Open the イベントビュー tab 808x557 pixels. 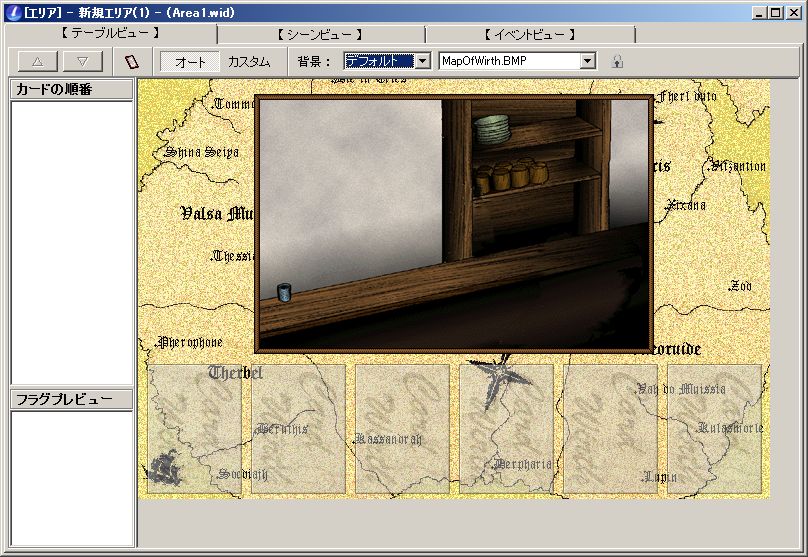coord(530,35)
